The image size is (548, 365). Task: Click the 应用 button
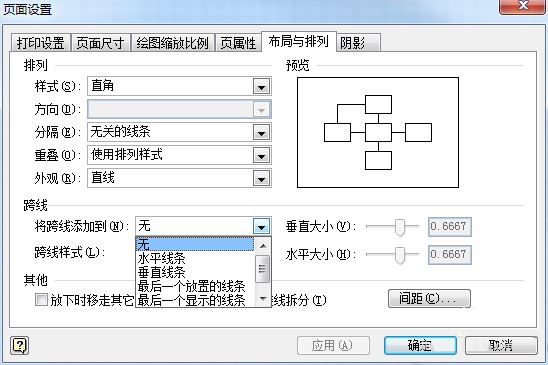pyautogui.click(x=333, y=346)
